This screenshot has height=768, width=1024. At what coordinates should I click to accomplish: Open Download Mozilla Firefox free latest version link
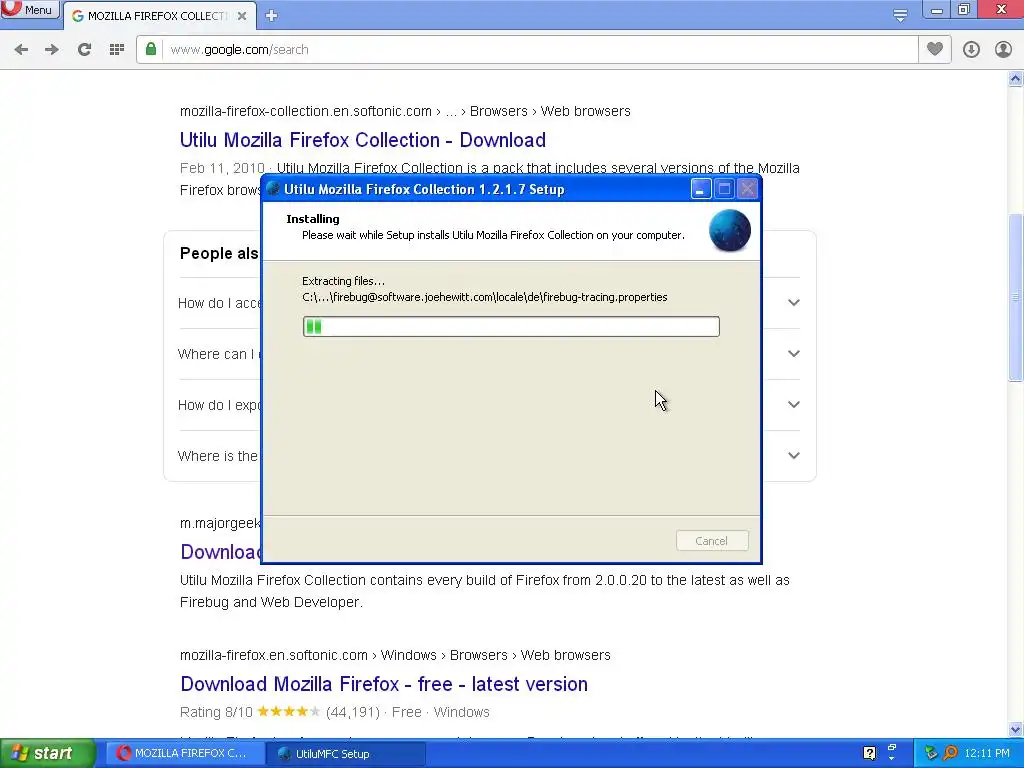384,684
